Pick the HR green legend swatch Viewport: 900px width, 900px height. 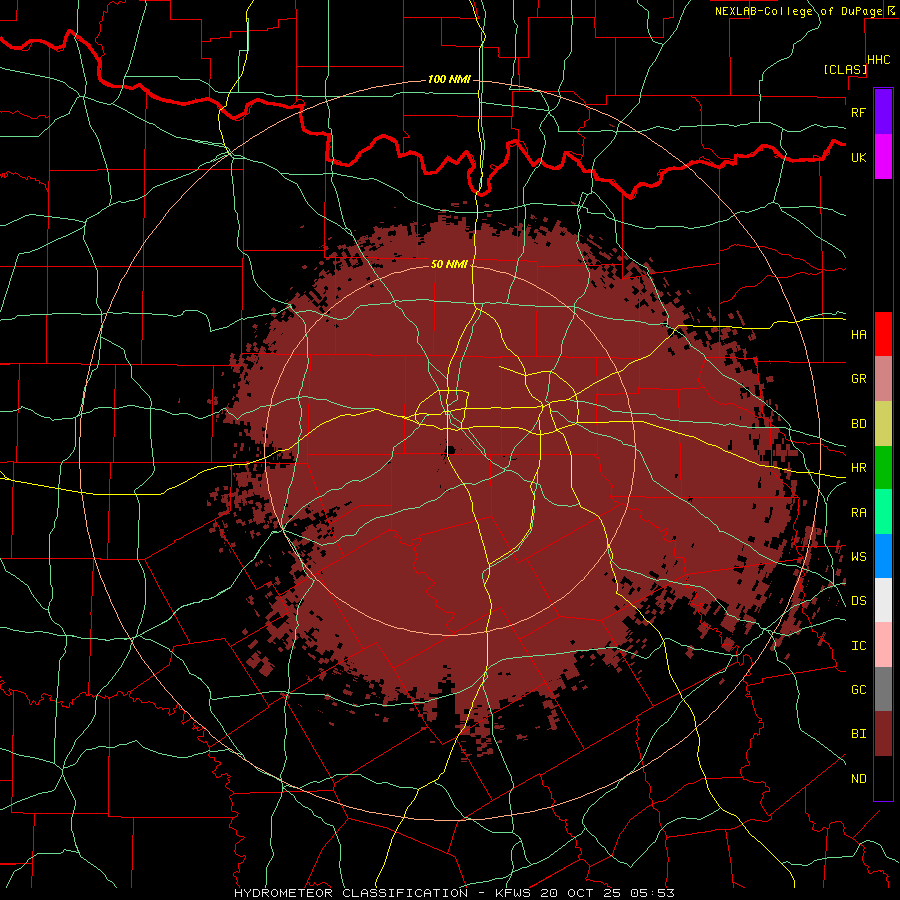tap(883, 468)
